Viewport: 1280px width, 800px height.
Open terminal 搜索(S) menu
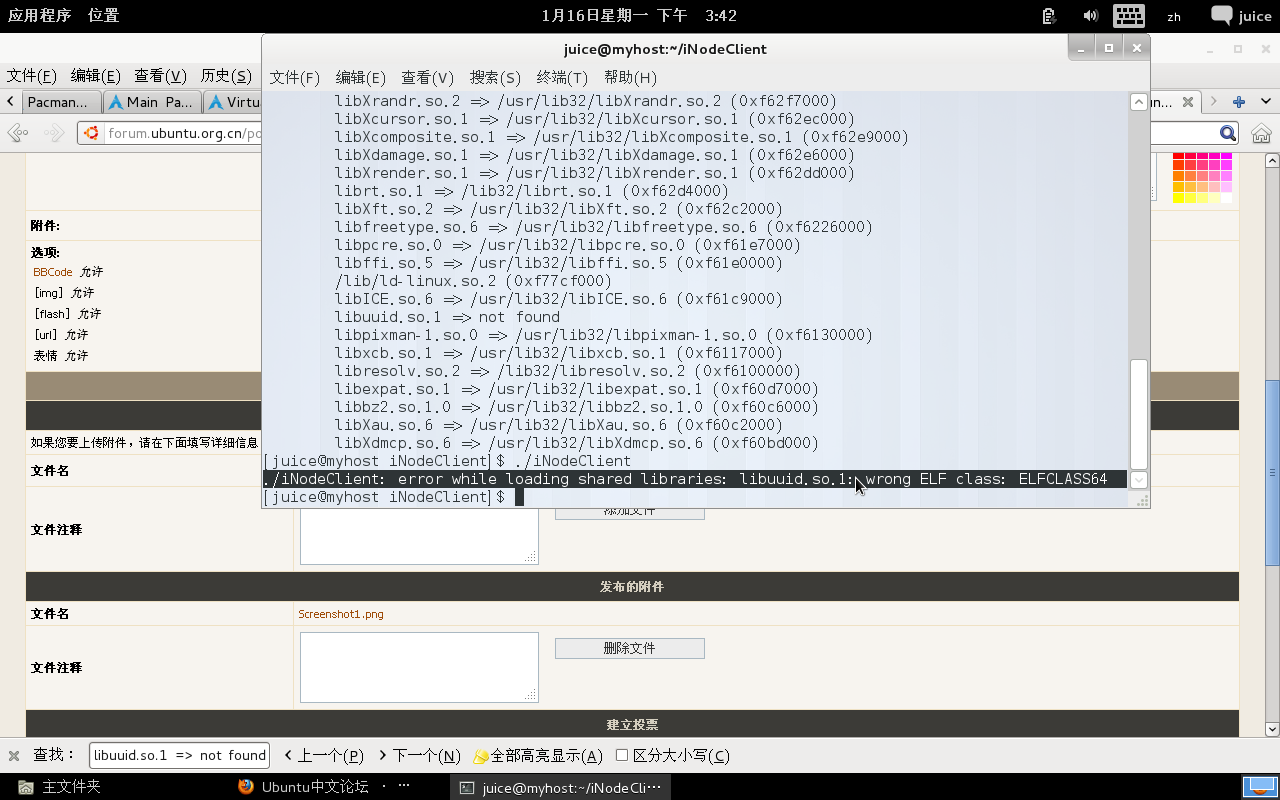click(x=495, y=77)
